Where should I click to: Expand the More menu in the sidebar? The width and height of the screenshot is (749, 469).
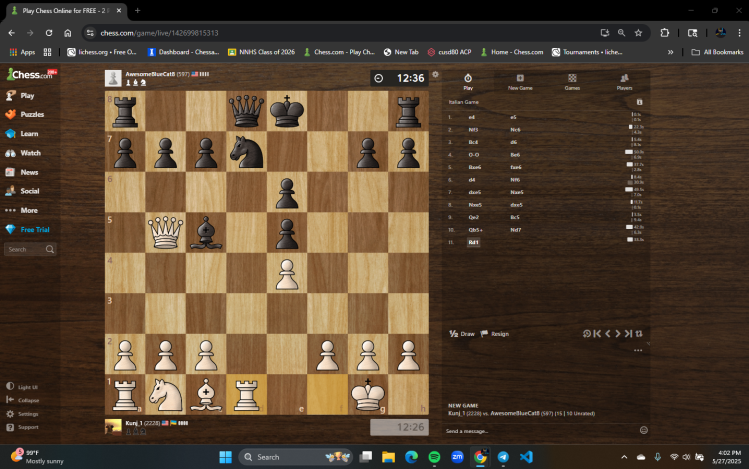point(21,210)
